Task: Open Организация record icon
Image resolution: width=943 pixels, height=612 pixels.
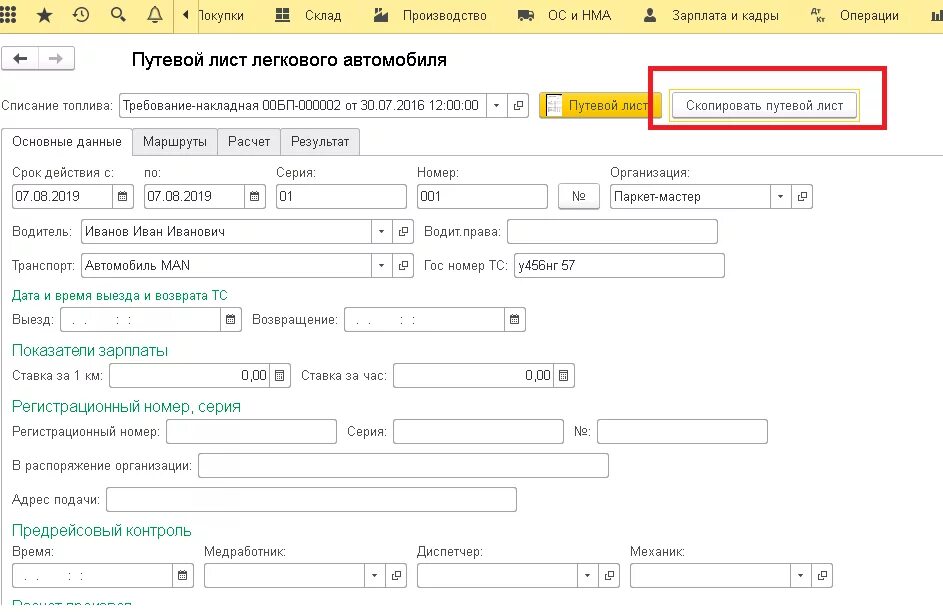Action: [x=802, y=197]
